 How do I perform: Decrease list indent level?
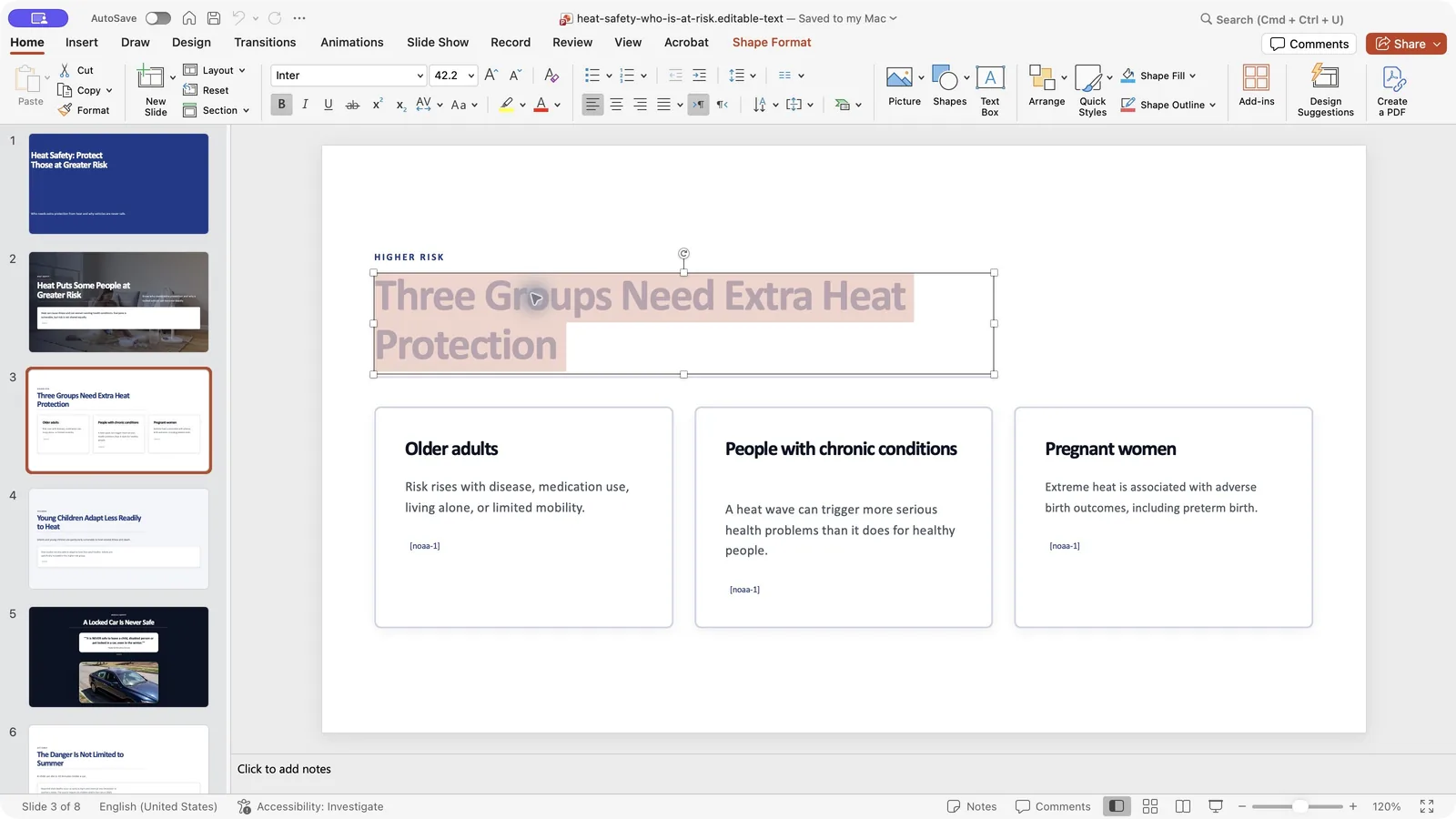pyautogui.click(x=675, y=76)
